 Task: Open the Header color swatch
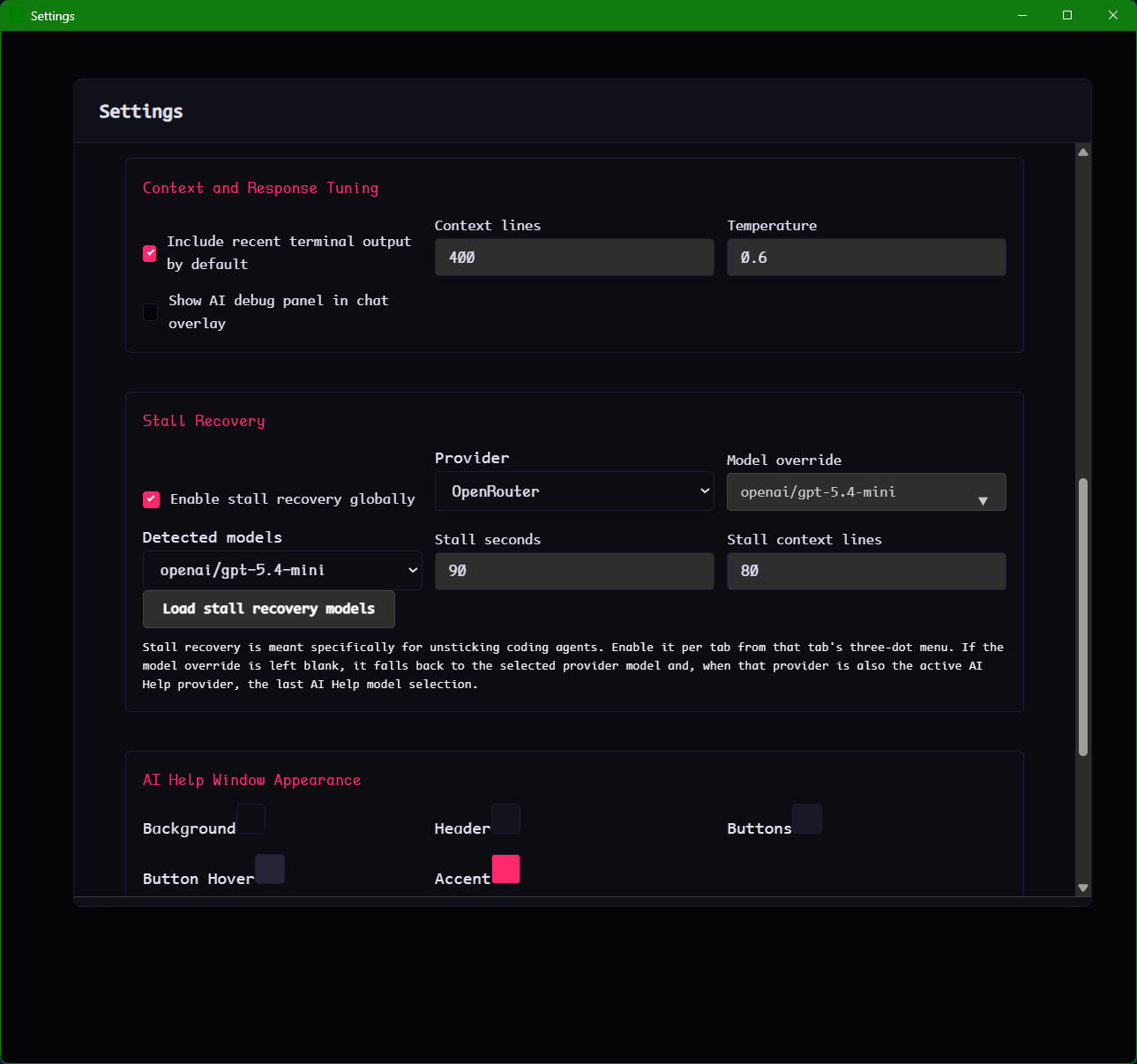click(x=505, y=819)
